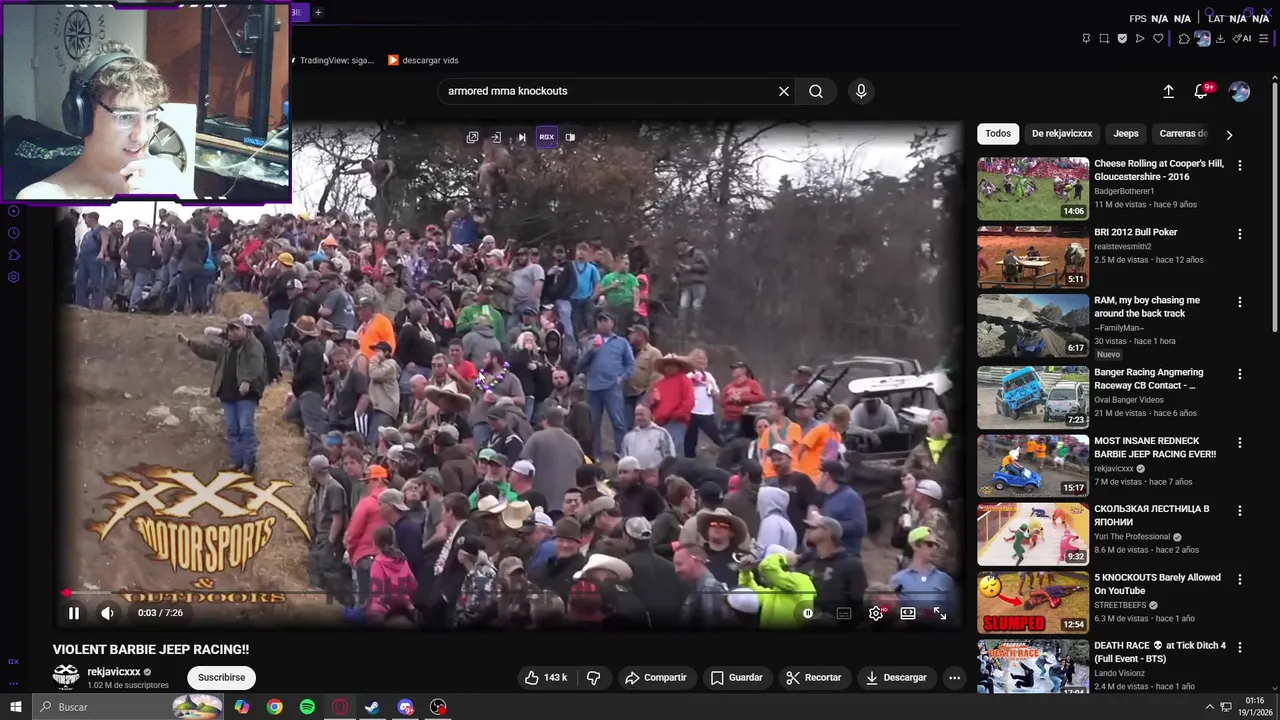Click the Guardar save button
The image size is (1280, 720).
(x=736, y=677)
